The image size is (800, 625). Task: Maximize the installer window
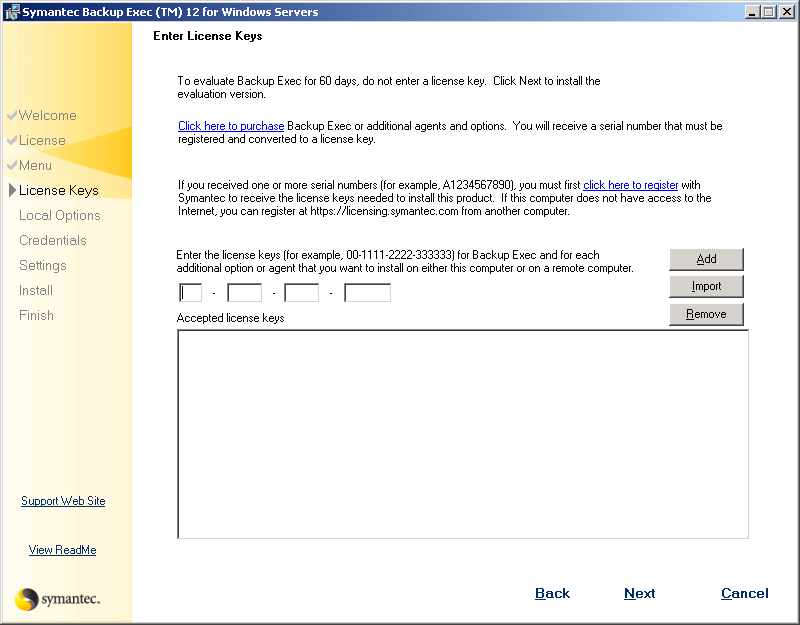768,11
